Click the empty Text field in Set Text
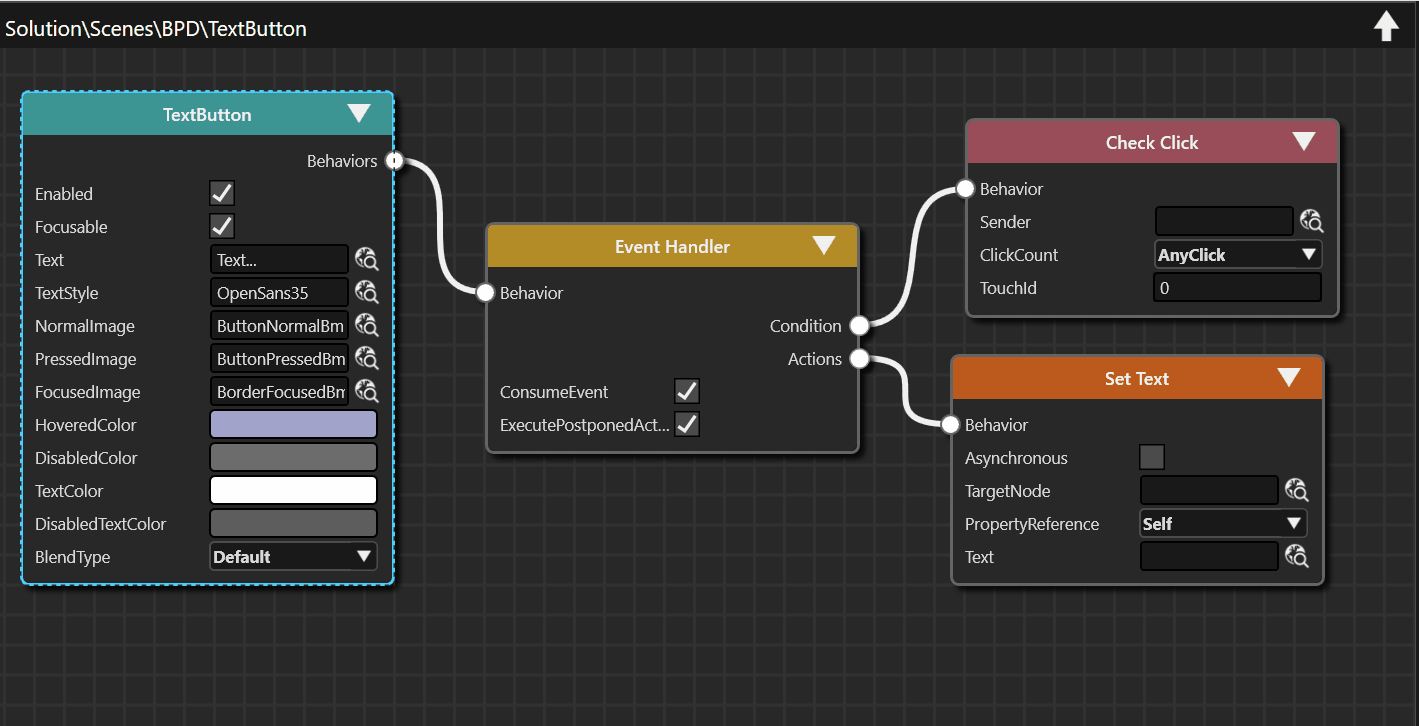1419x726 pixels. pyautogui.click(x=1209, y=557)
